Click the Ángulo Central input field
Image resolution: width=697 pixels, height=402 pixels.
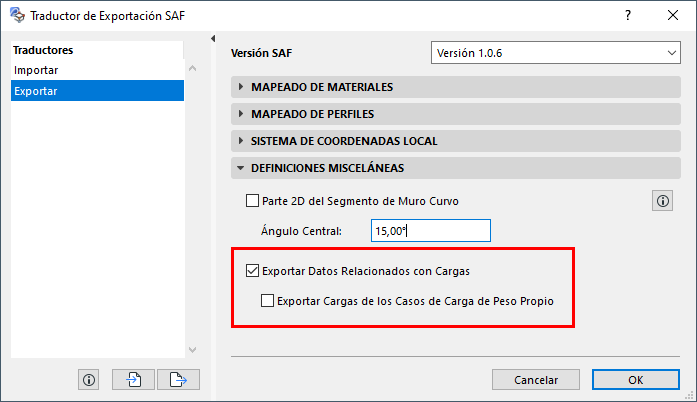click(430, 231)
